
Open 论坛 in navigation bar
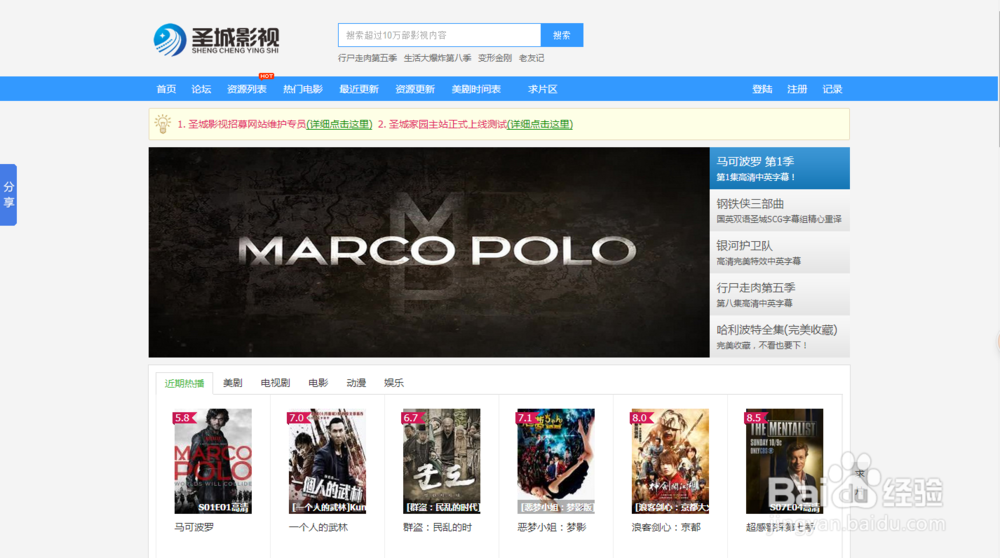[202, 89]
